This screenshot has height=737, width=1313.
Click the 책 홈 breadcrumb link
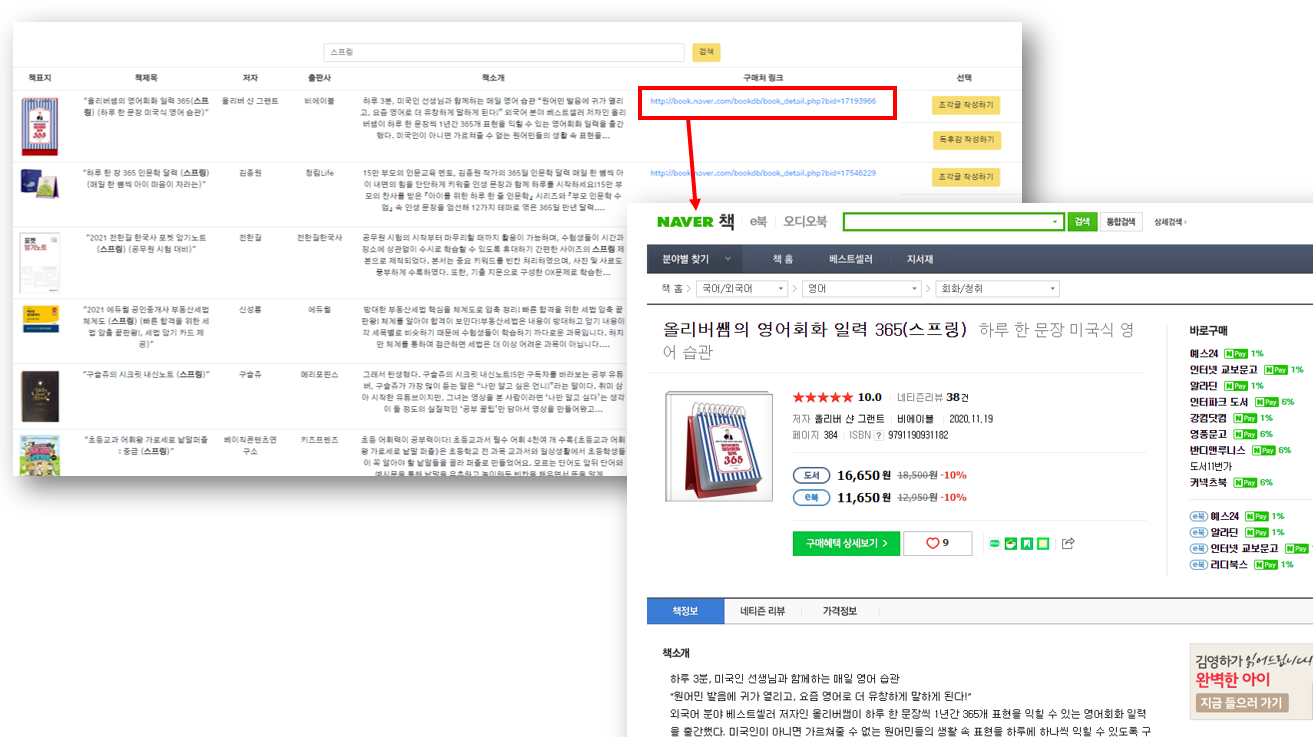click(672, 288)
